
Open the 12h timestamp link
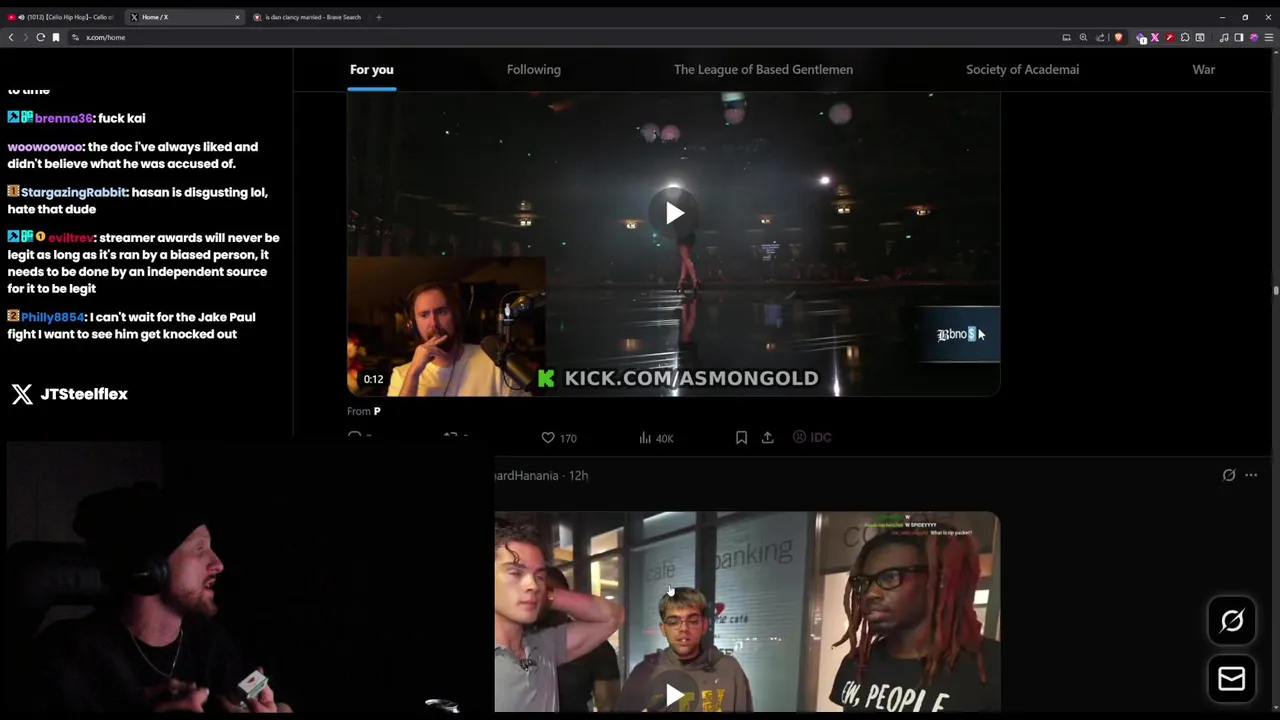579,475
